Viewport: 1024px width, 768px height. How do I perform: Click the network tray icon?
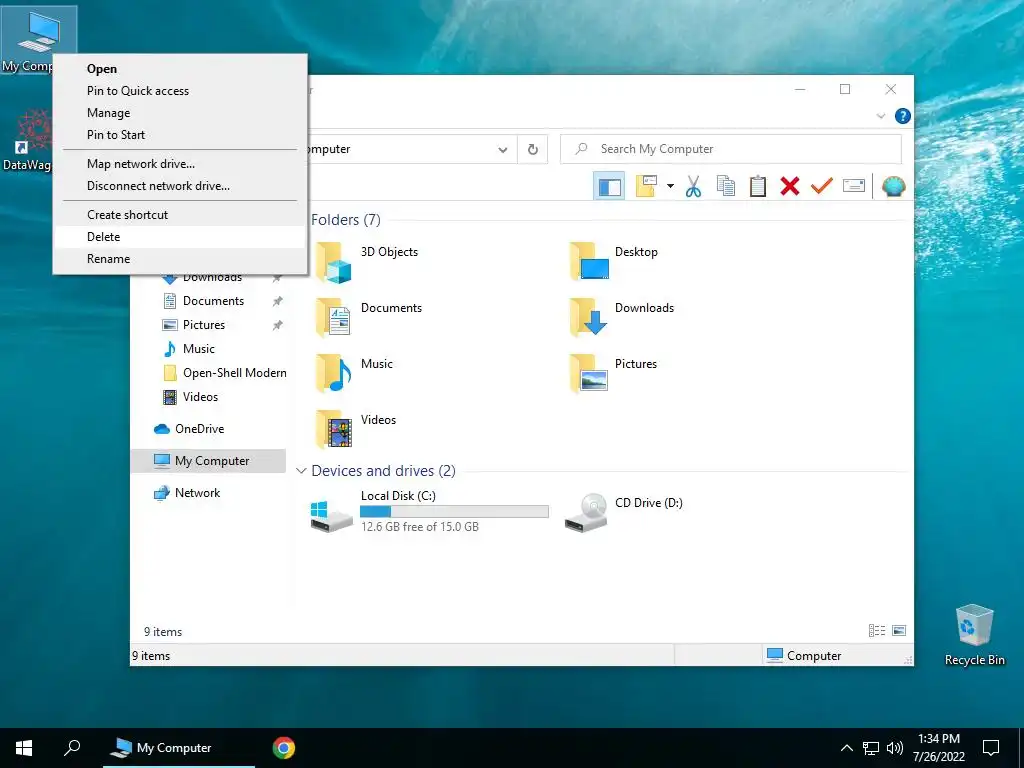point(871,748)
